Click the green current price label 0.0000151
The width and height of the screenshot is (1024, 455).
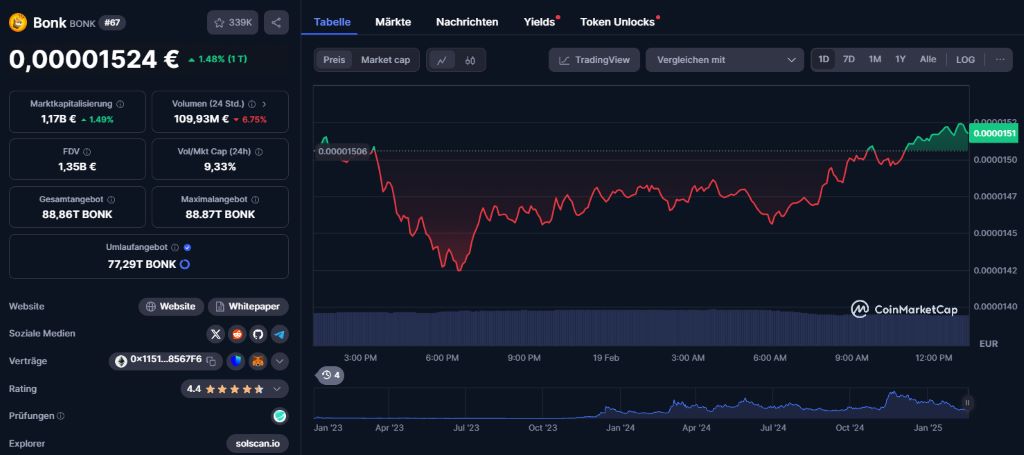pyautogui.click(x=995, y=133)
